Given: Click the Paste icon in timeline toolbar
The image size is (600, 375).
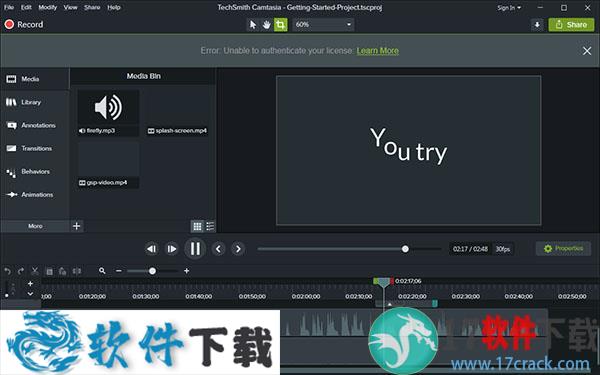Looking at the screenshot, I should (x=63, y=271).
